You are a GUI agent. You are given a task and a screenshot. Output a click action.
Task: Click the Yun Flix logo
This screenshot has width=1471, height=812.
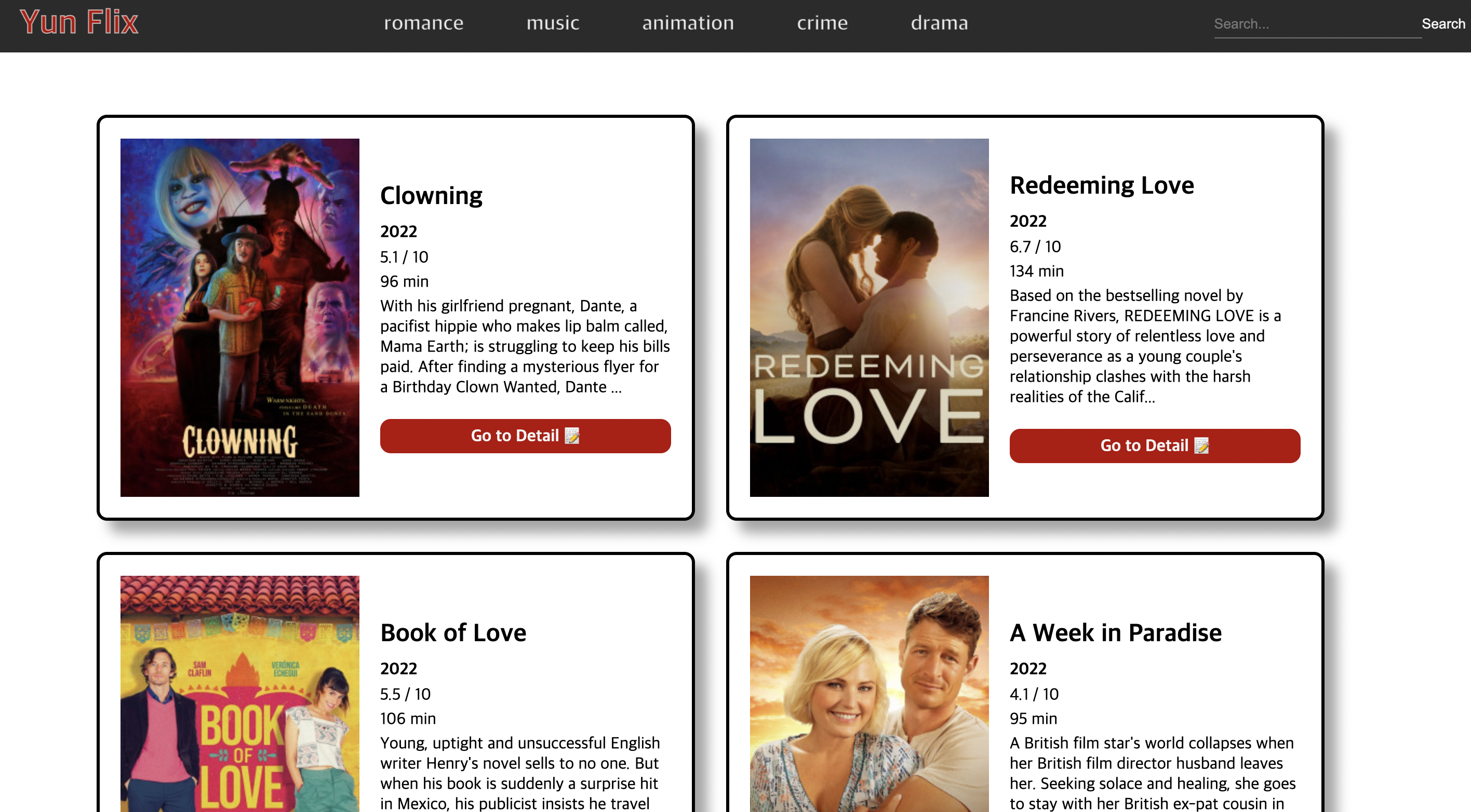[79, 23]
